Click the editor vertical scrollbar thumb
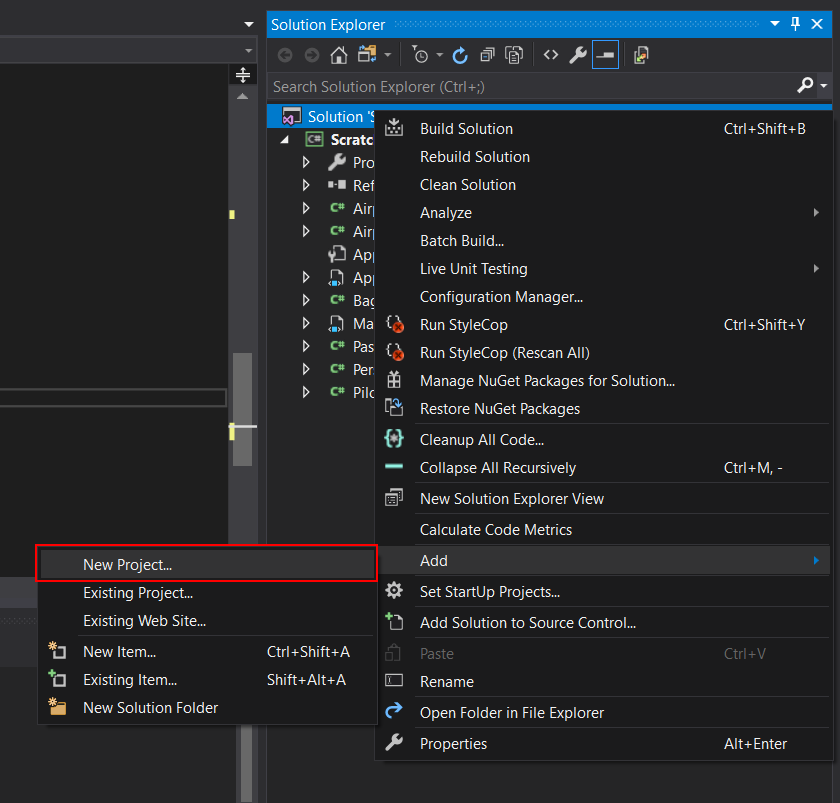The width and height of the screenshot is (840, 803). (243, 409)
